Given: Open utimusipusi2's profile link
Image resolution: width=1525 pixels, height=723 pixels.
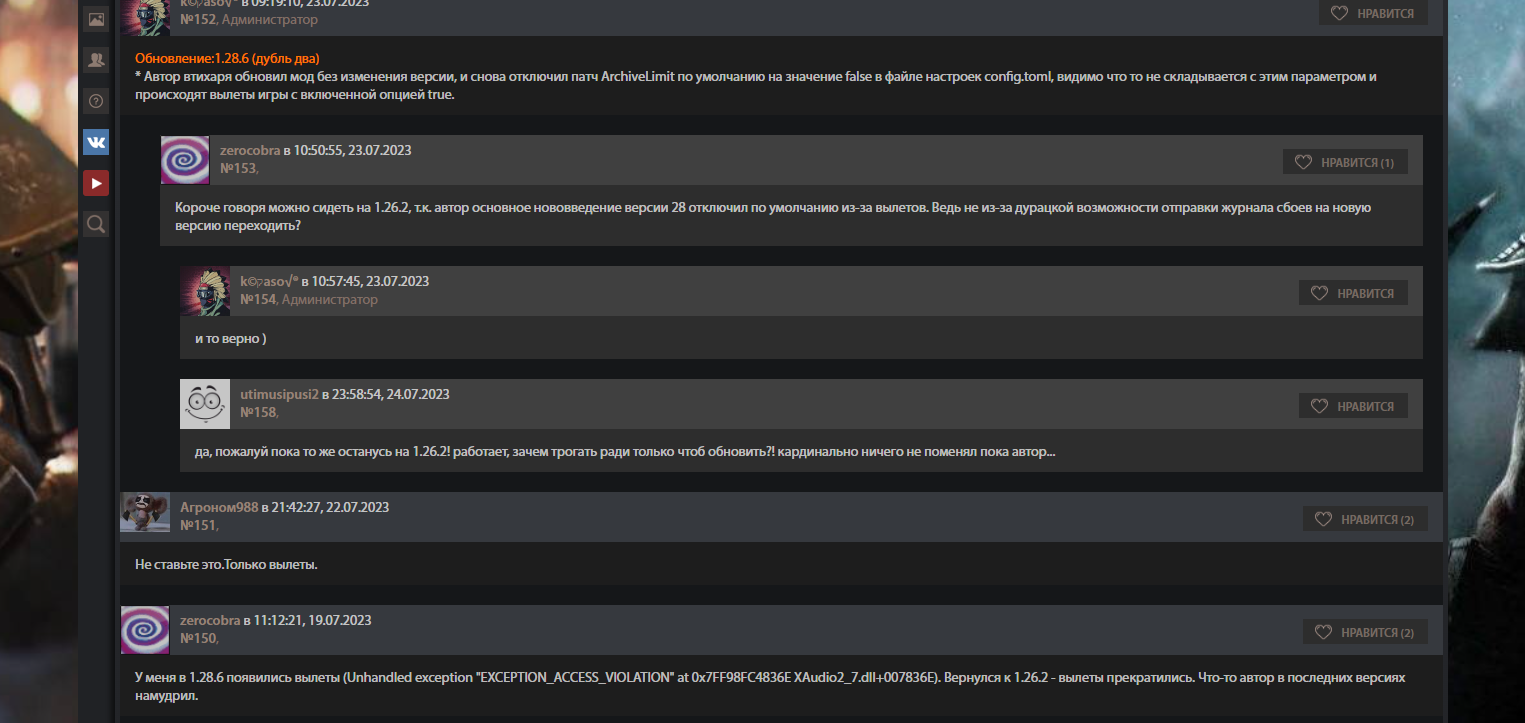Looking at the screenshot, I should [279, 394].
